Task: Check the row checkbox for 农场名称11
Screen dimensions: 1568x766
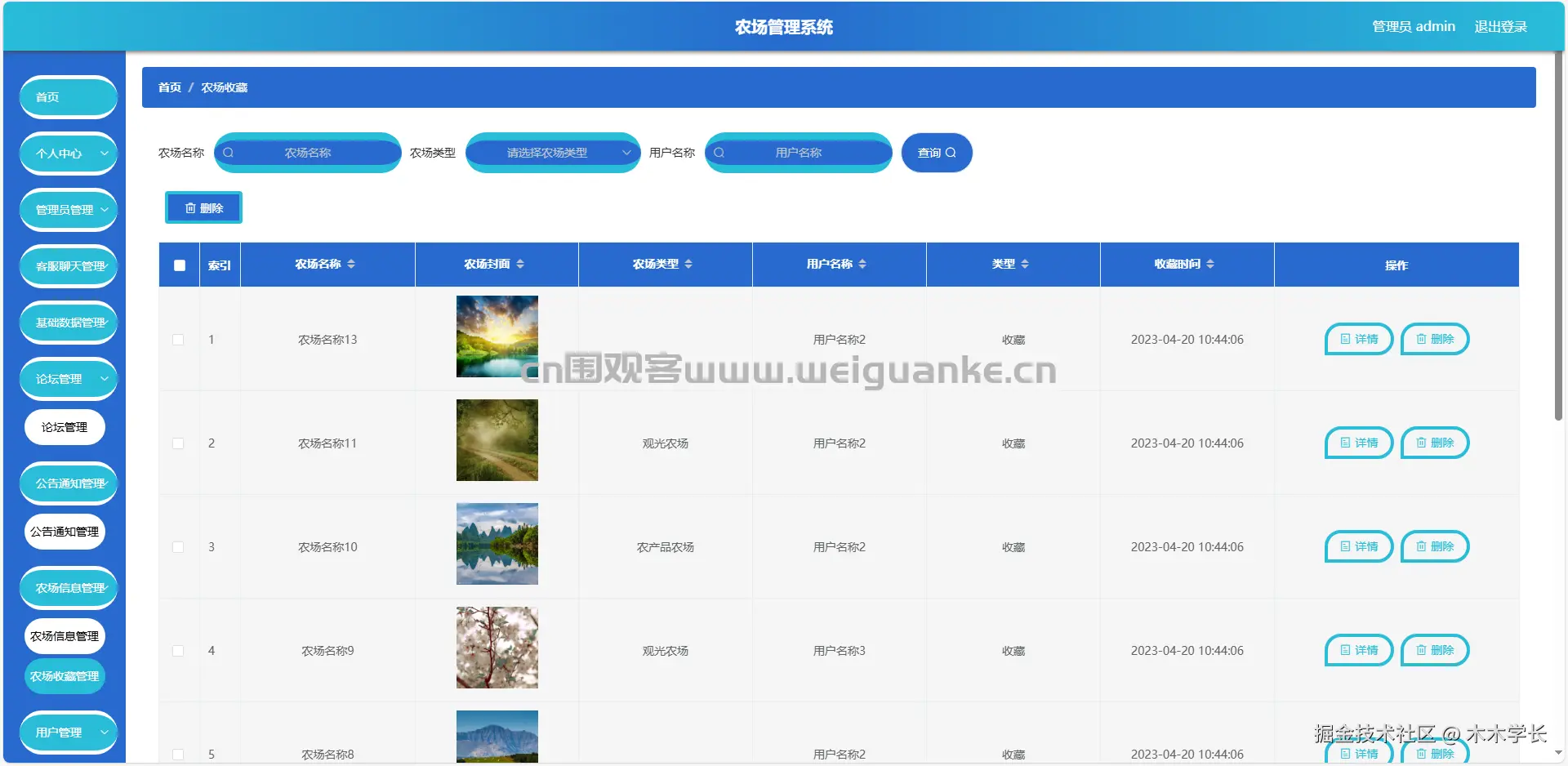Action: coord(178,443)
